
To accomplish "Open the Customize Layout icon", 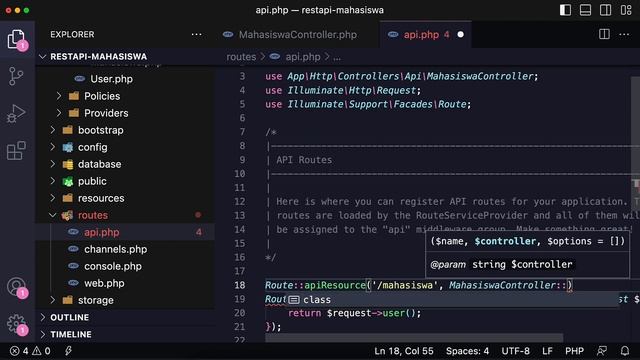I will [x=626, y=10].
